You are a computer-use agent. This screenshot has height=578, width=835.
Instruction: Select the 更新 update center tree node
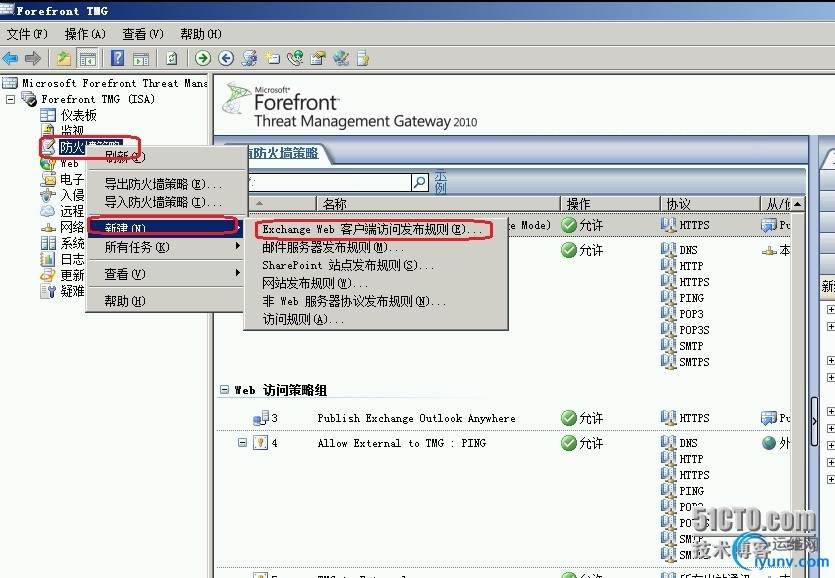coord(71,275)
